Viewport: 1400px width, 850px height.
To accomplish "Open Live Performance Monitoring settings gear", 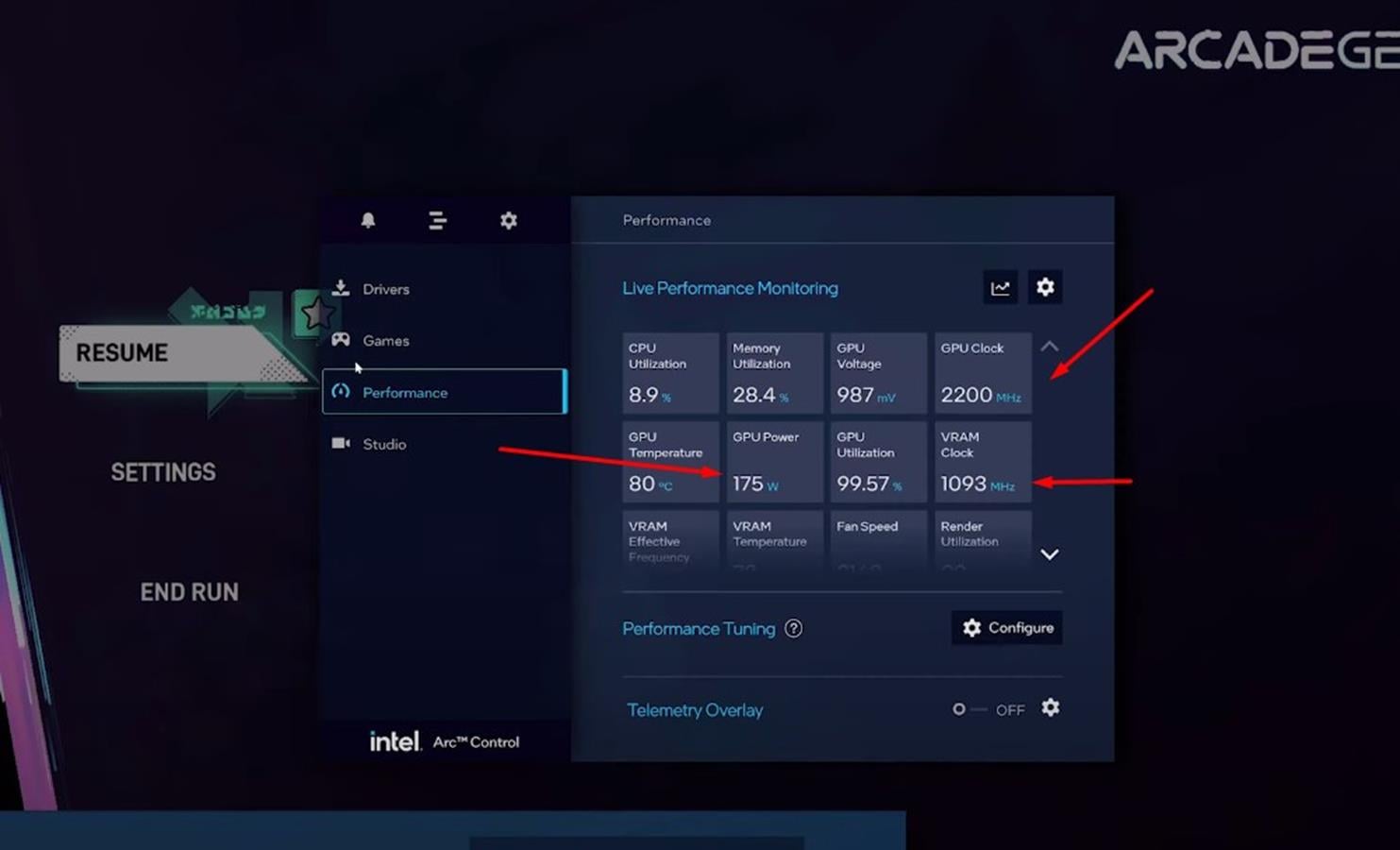I will (x=1045, y=287).
